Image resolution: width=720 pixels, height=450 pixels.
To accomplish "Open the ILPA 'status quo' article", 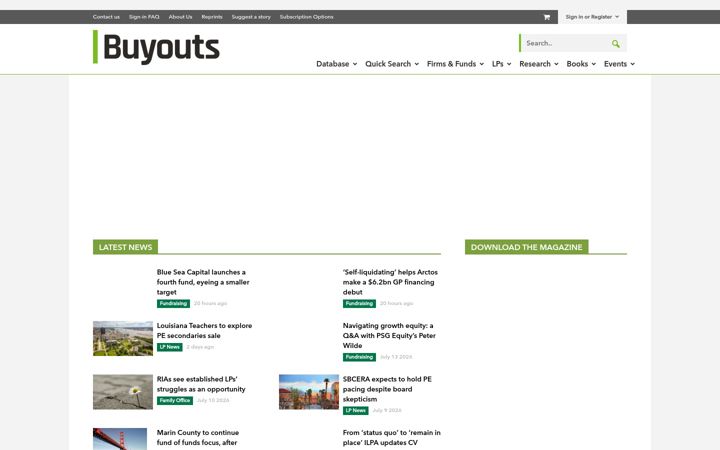I will (392, 438).
